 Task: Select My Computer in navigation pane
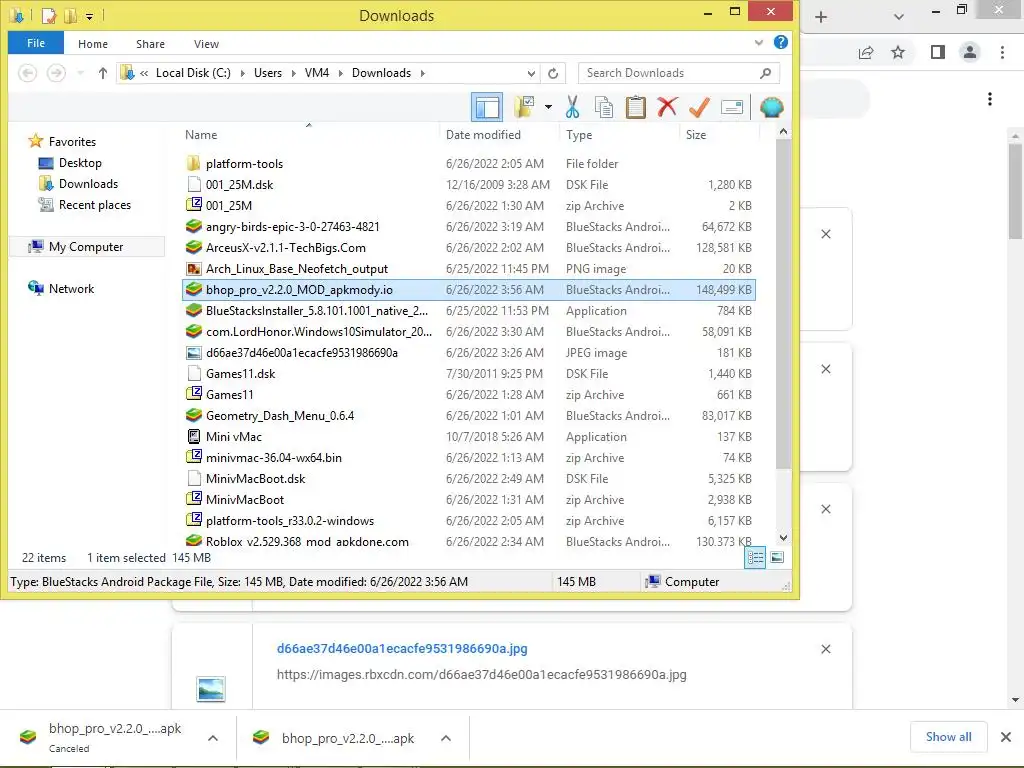pyautogui.click(x=86, y=247)
